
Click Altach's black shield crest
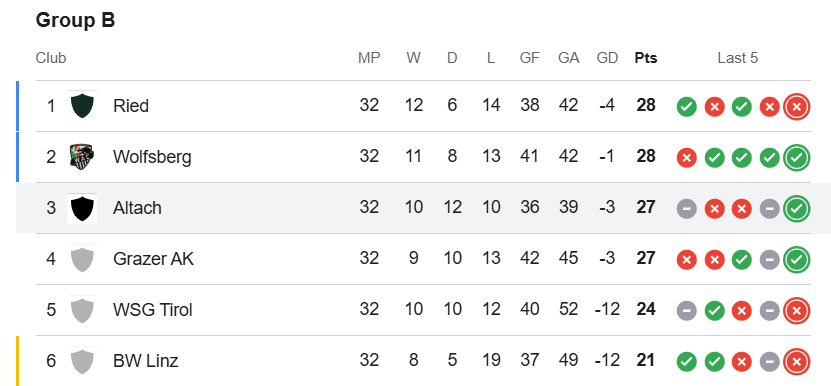coord(82,208)
